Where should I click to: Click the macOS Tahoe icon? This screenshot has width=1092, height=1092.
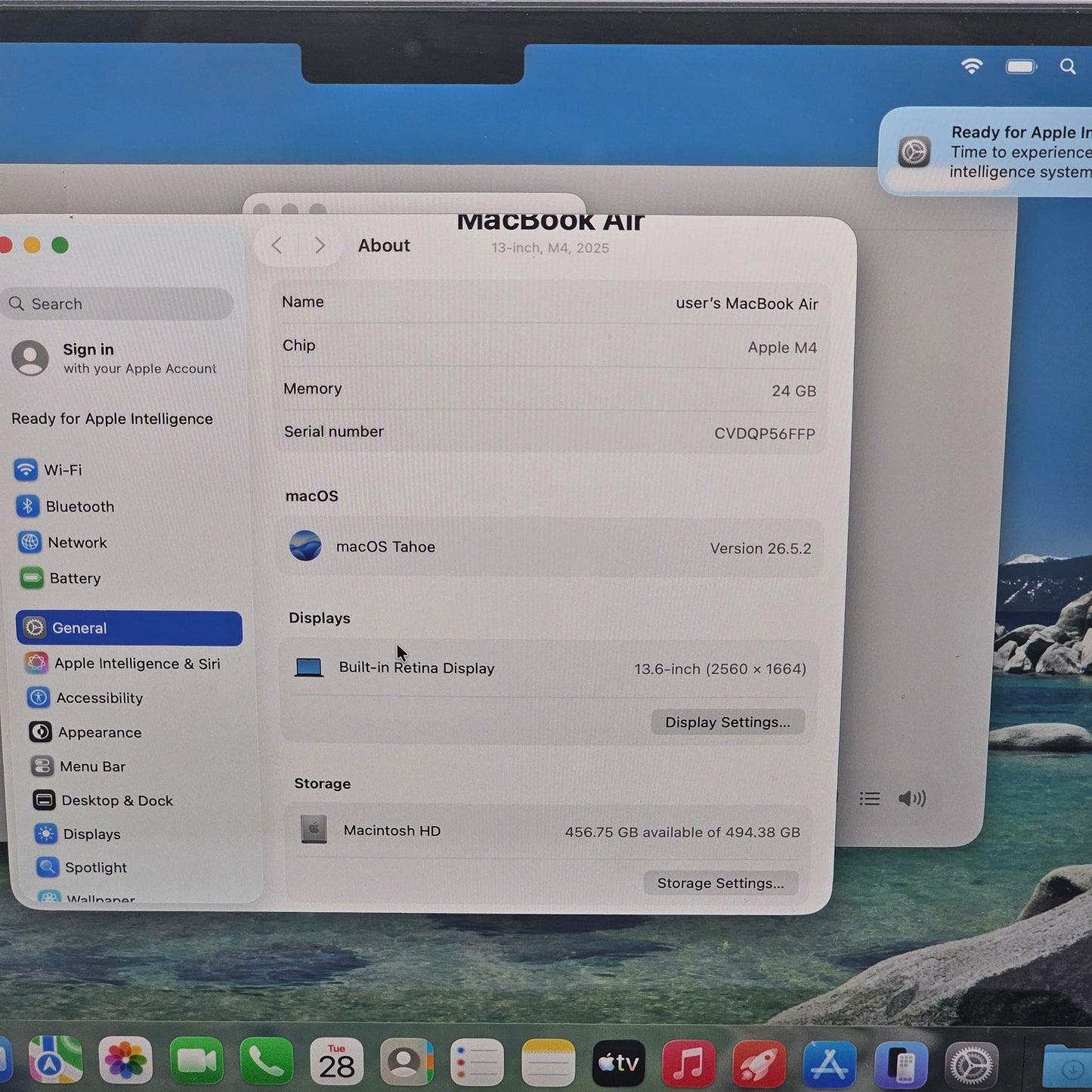point(305,546)
